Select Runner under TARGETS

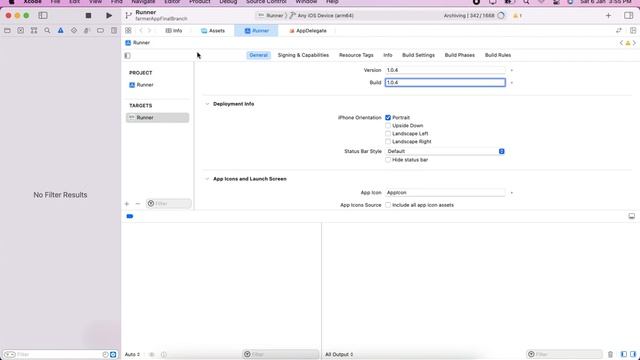coord(158,118)
